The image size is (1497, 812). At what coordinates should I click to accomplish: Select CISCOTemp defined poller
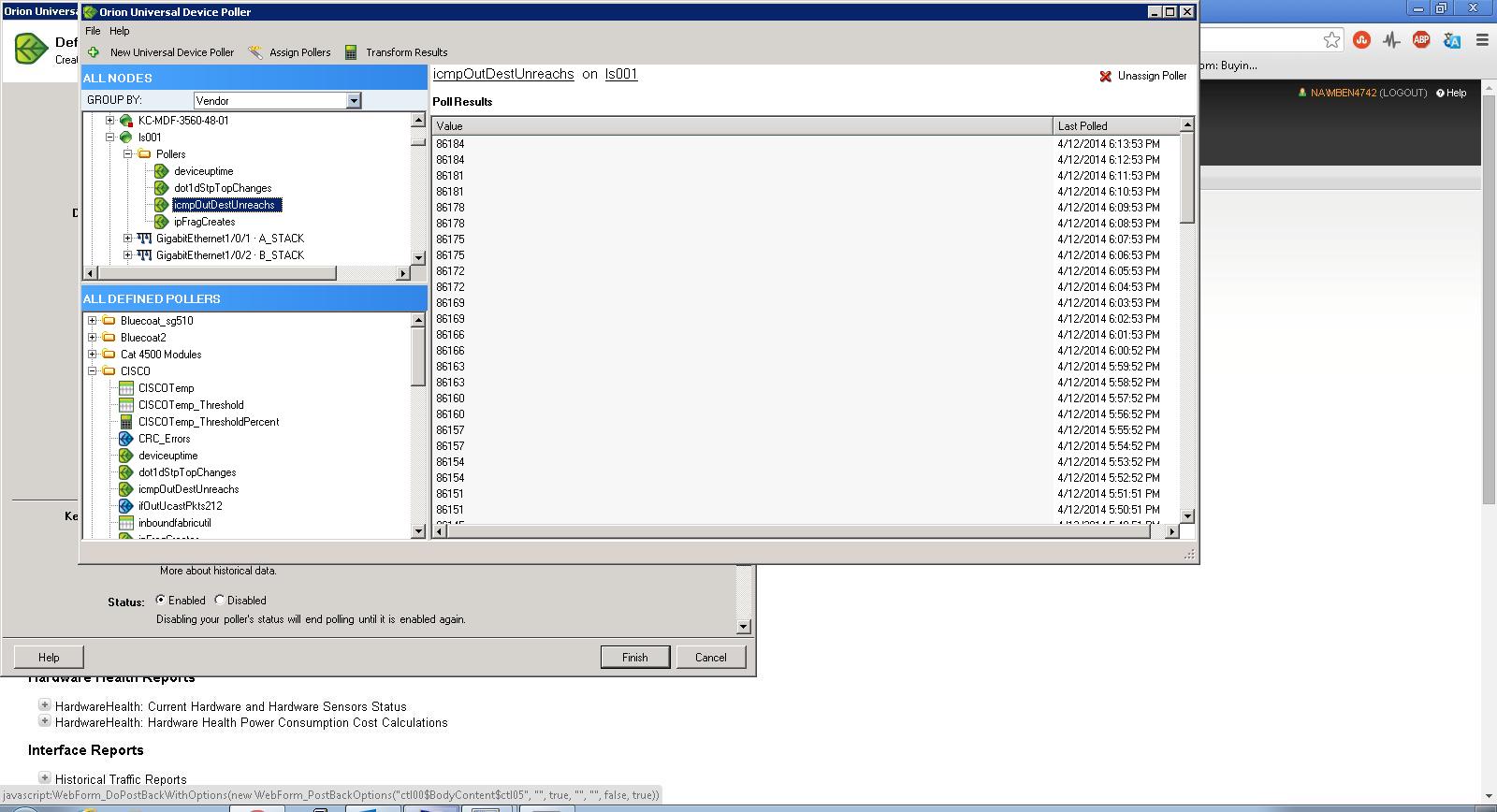tap(166, 388)
